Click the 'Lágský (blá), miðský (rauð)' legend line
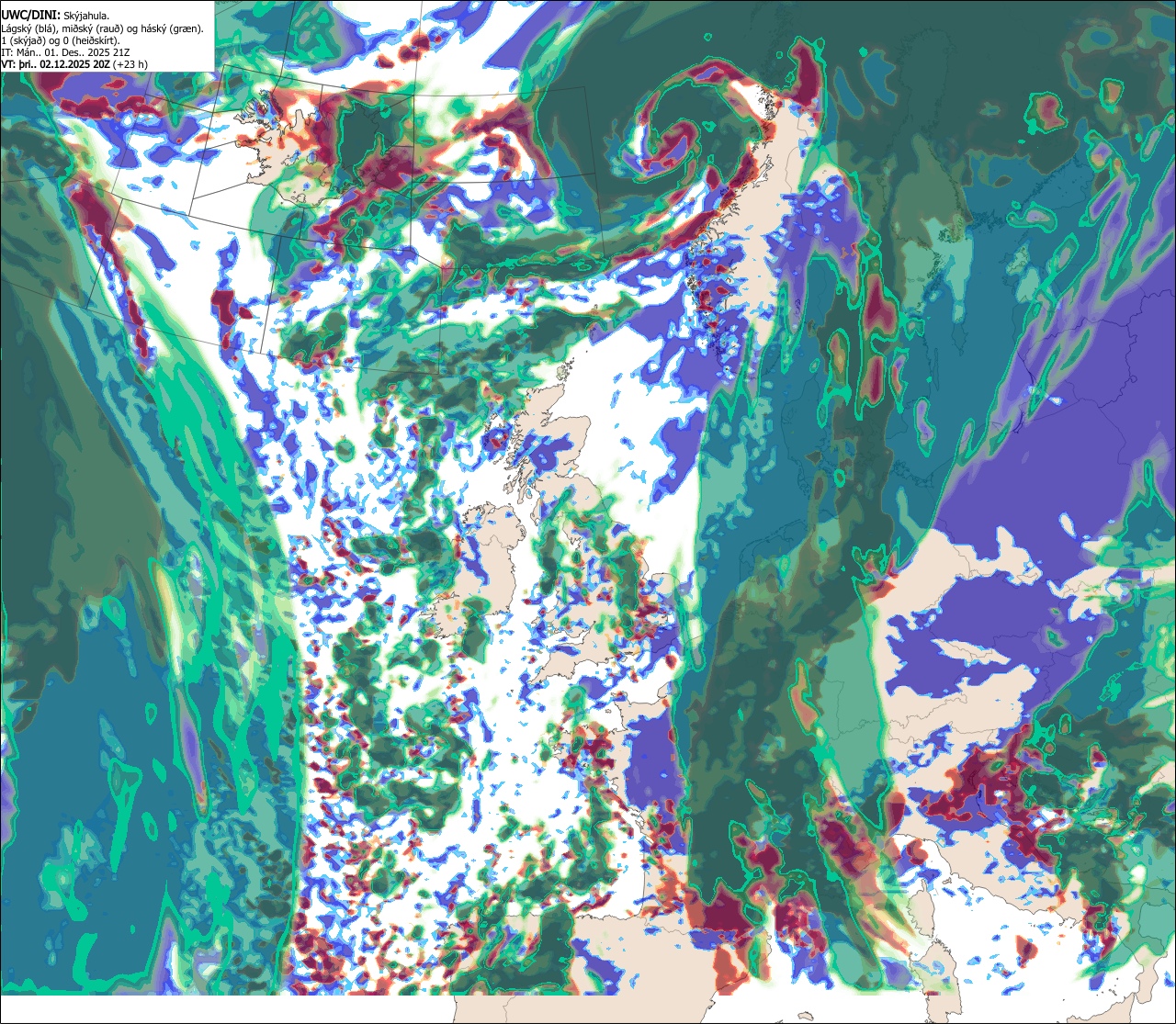The width and height of the screenshot is (1176, 1024). click(102, 28)
